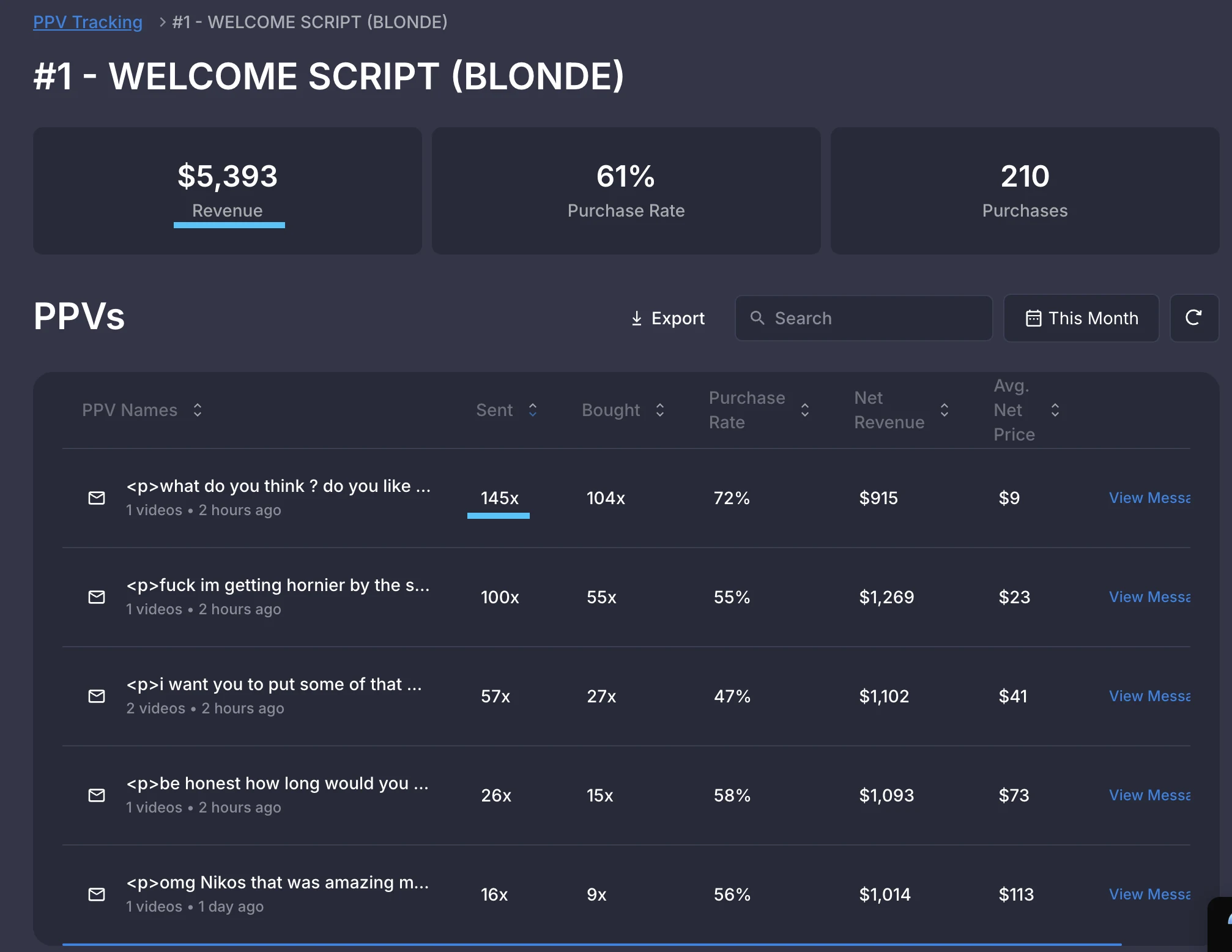
Task: Click the Net Revenue header label
Action: [x=889, y=410]
